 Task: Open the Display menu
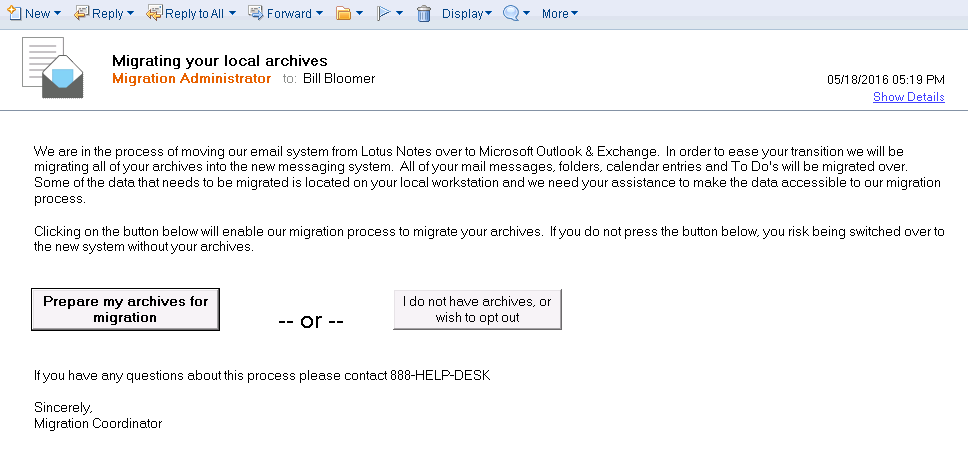pyautogui.click(x=466, y=14)
